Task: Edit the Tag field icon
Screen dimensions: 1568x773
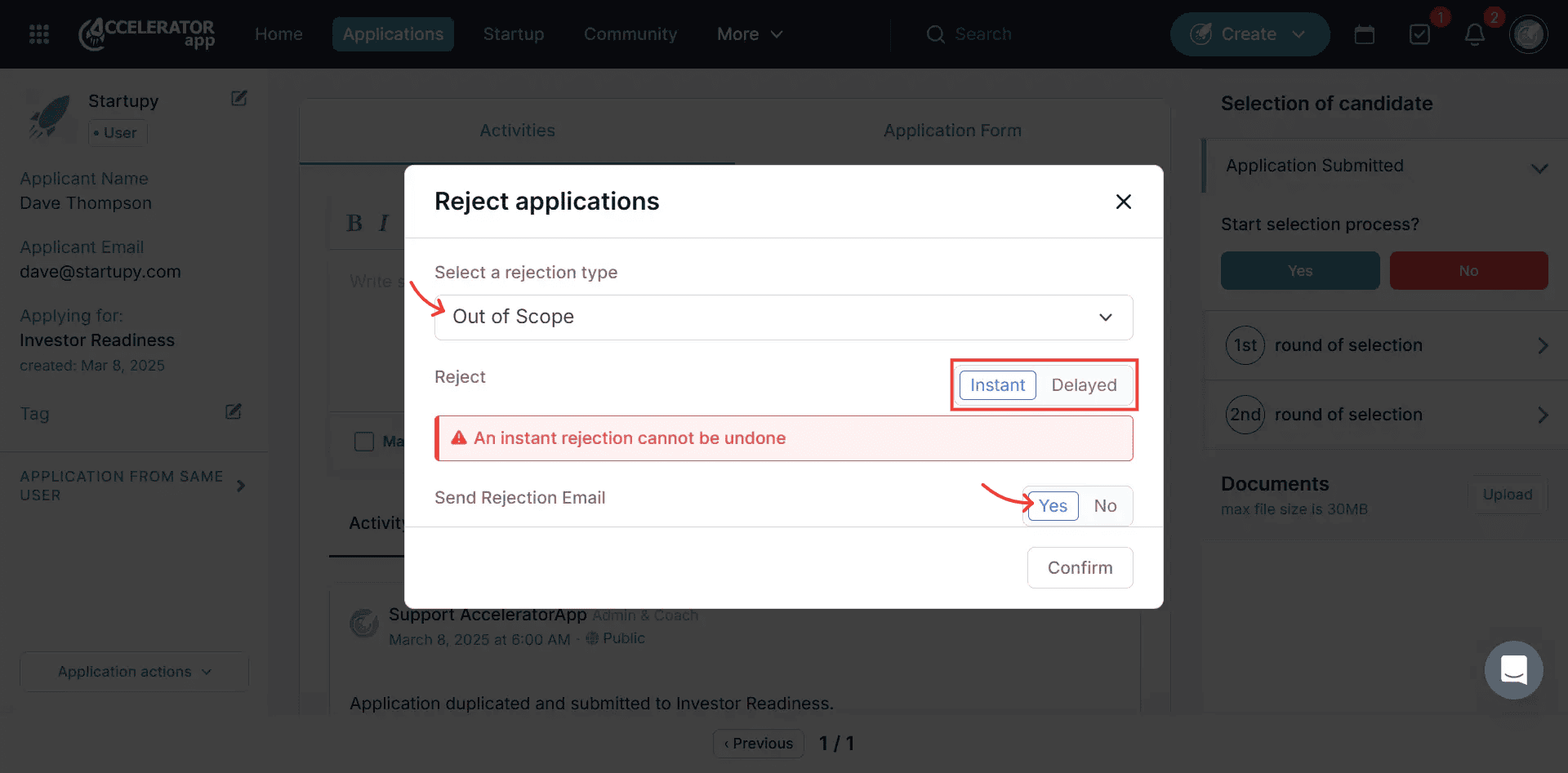Action: pos(234,411)
